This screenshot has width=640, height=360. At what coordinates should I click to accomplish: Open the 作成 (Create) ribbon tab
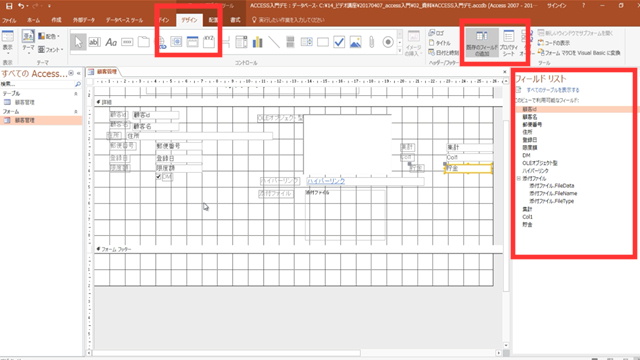[56, 20]
